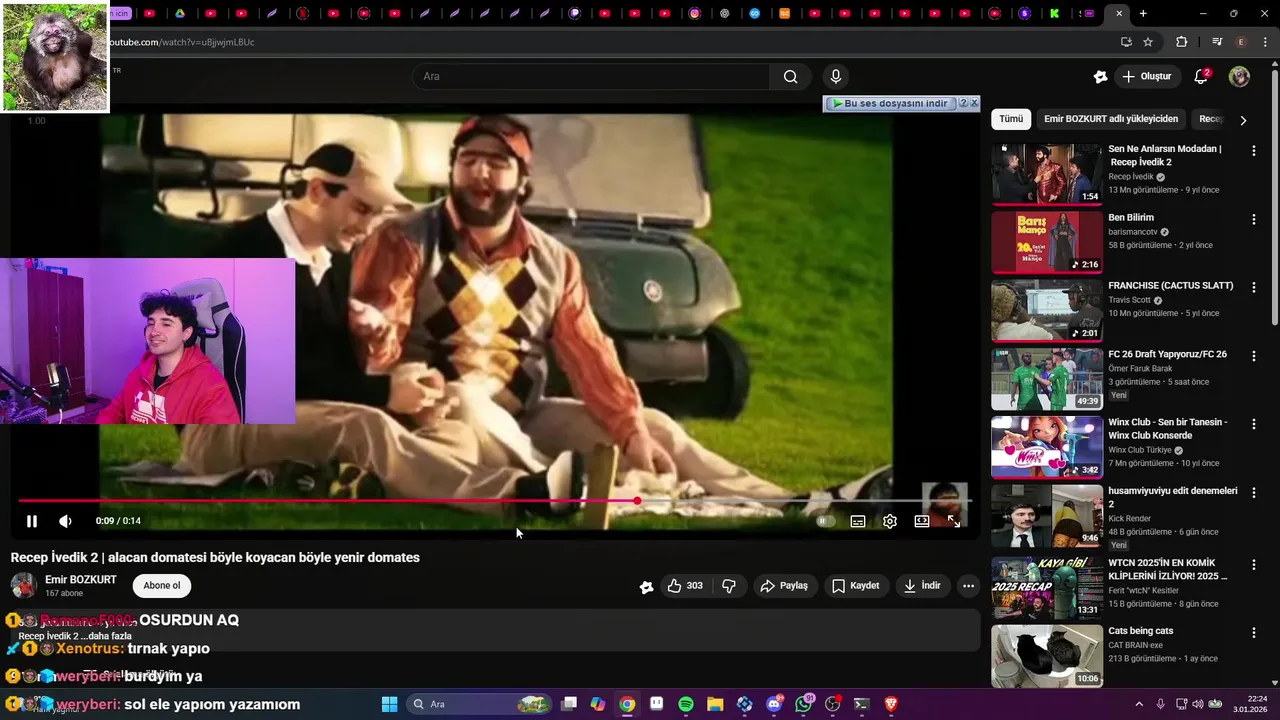Open Spotify from the taskbar

686,704
